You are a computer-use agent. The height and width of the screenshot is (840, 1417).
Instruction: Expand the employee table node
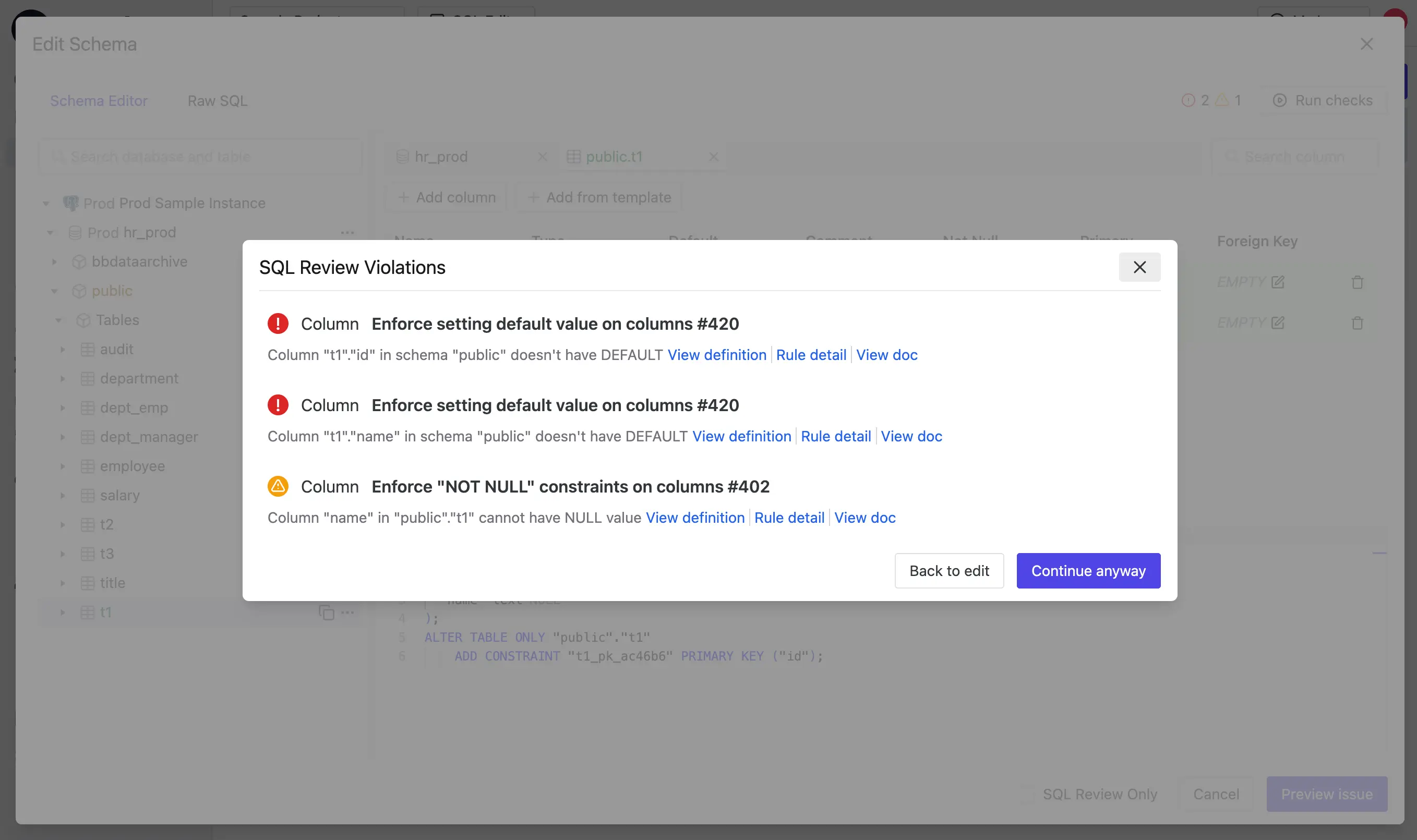pos(63,466)
